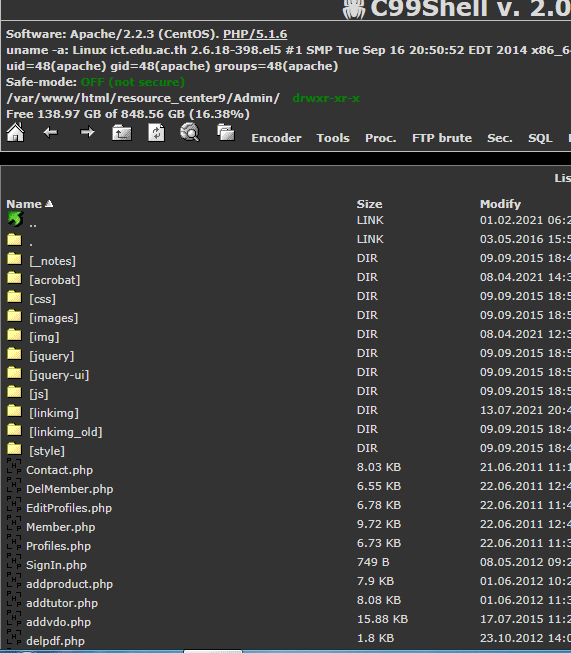Open the '..' parent directory link

[x=33, y=225]
